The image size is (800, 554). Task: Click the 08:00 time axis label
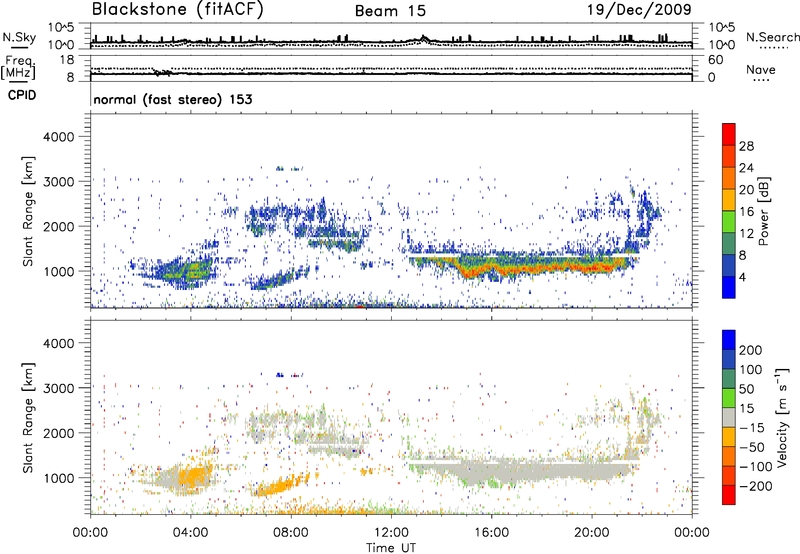pyautogui.click(x=291, y=533)
